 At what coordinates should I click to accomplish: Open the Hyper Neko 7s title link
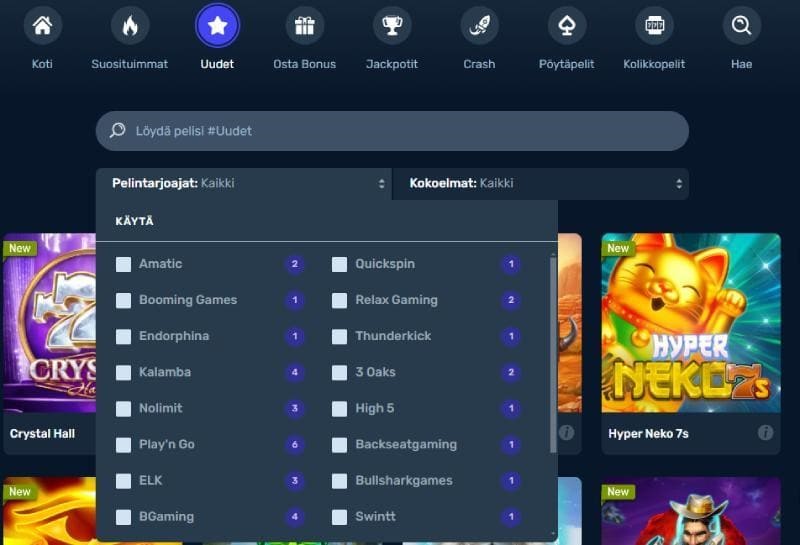[648, 433]
